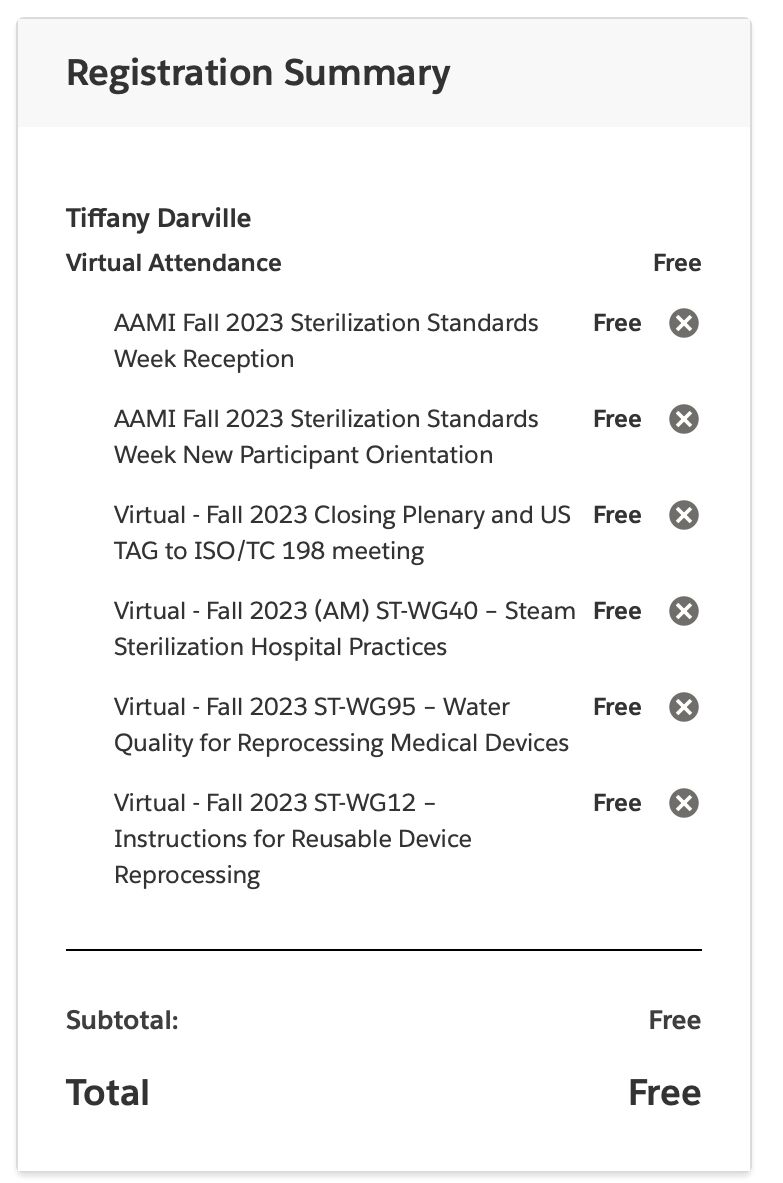Click the ST-WG95 Water Quality session name

[341, 725]
